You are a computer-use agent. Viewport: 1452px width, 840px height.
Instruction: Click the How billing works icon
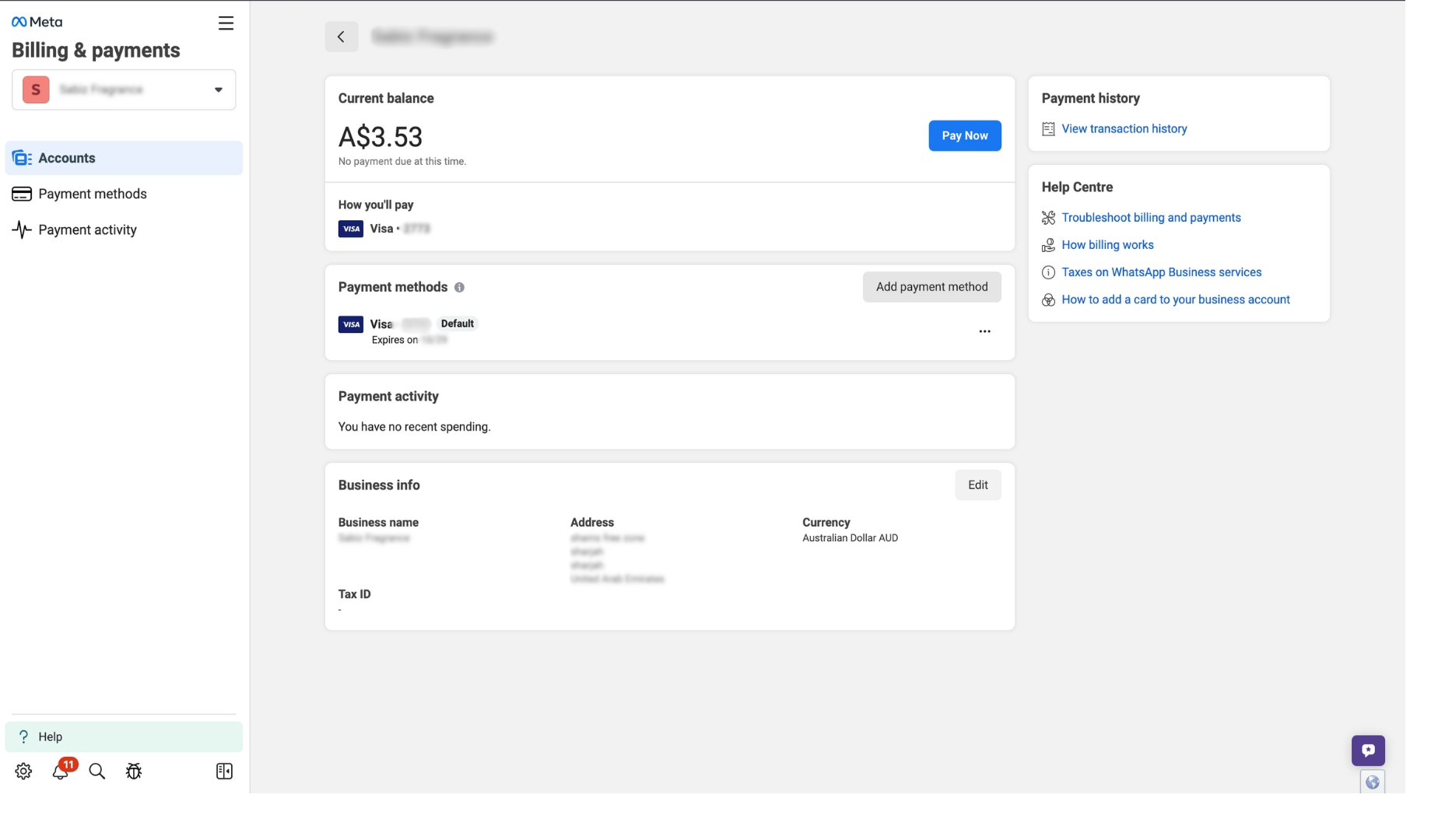coord(1048,245)
